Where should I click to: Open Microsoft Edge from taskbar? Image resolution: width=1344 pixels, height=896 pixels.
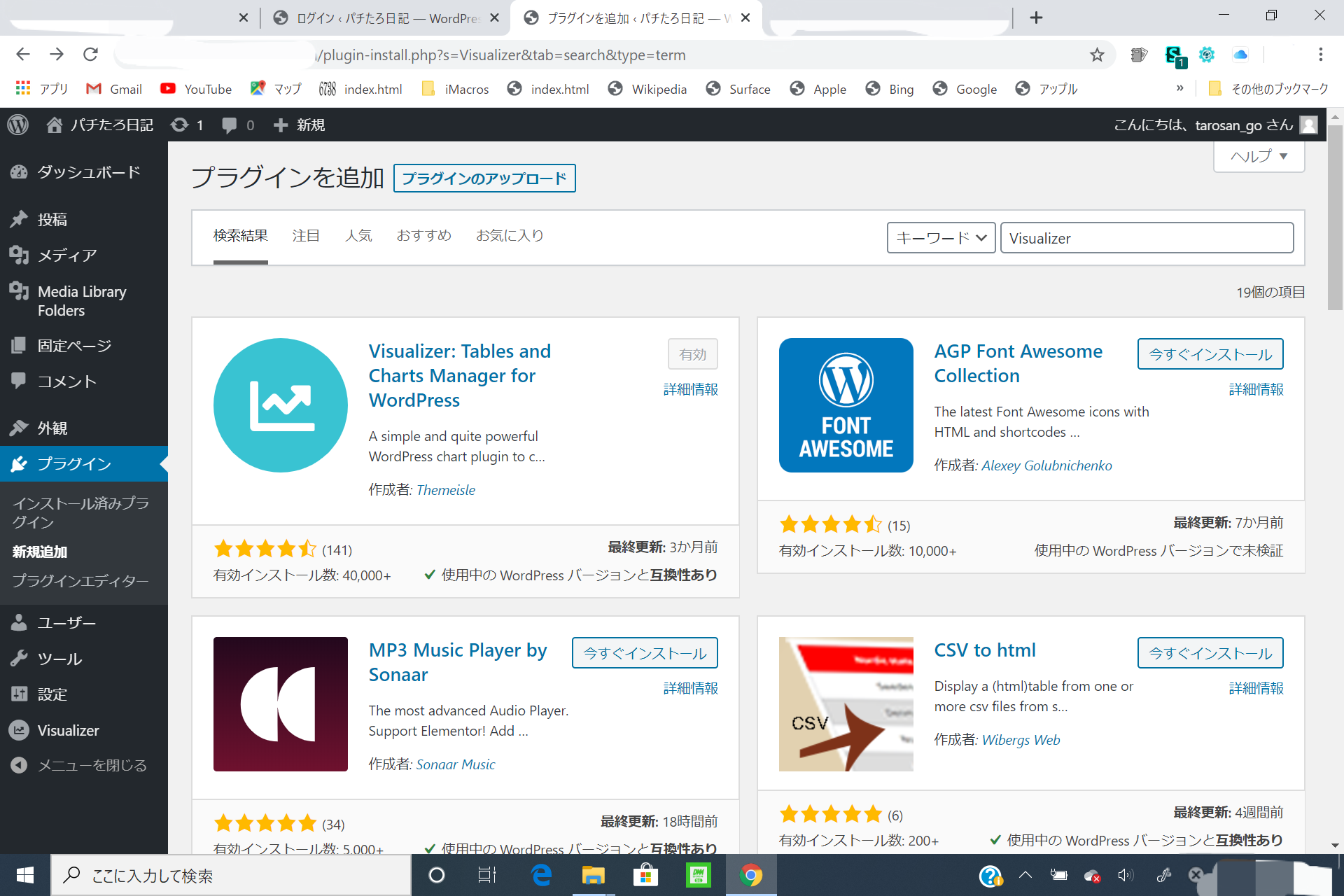click(541, 875)
